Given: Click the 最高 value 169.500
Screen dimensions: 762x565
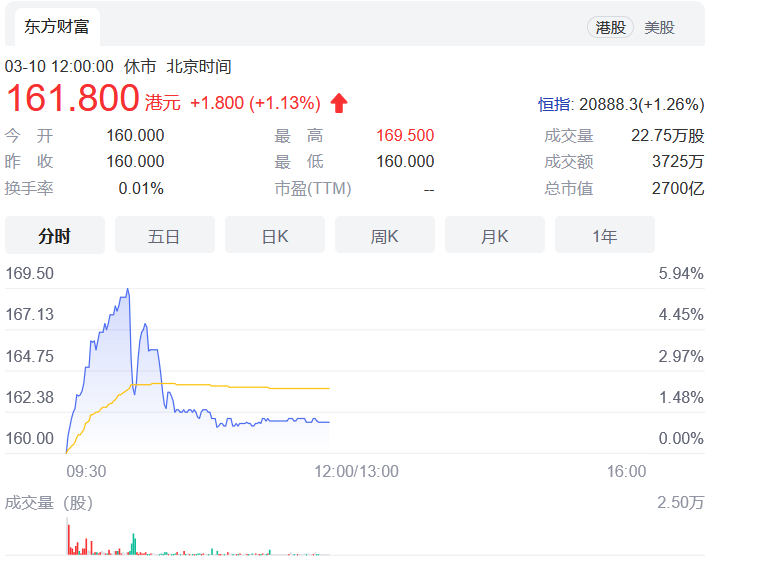Looking at the screenshot, I should tap(405, 135).
